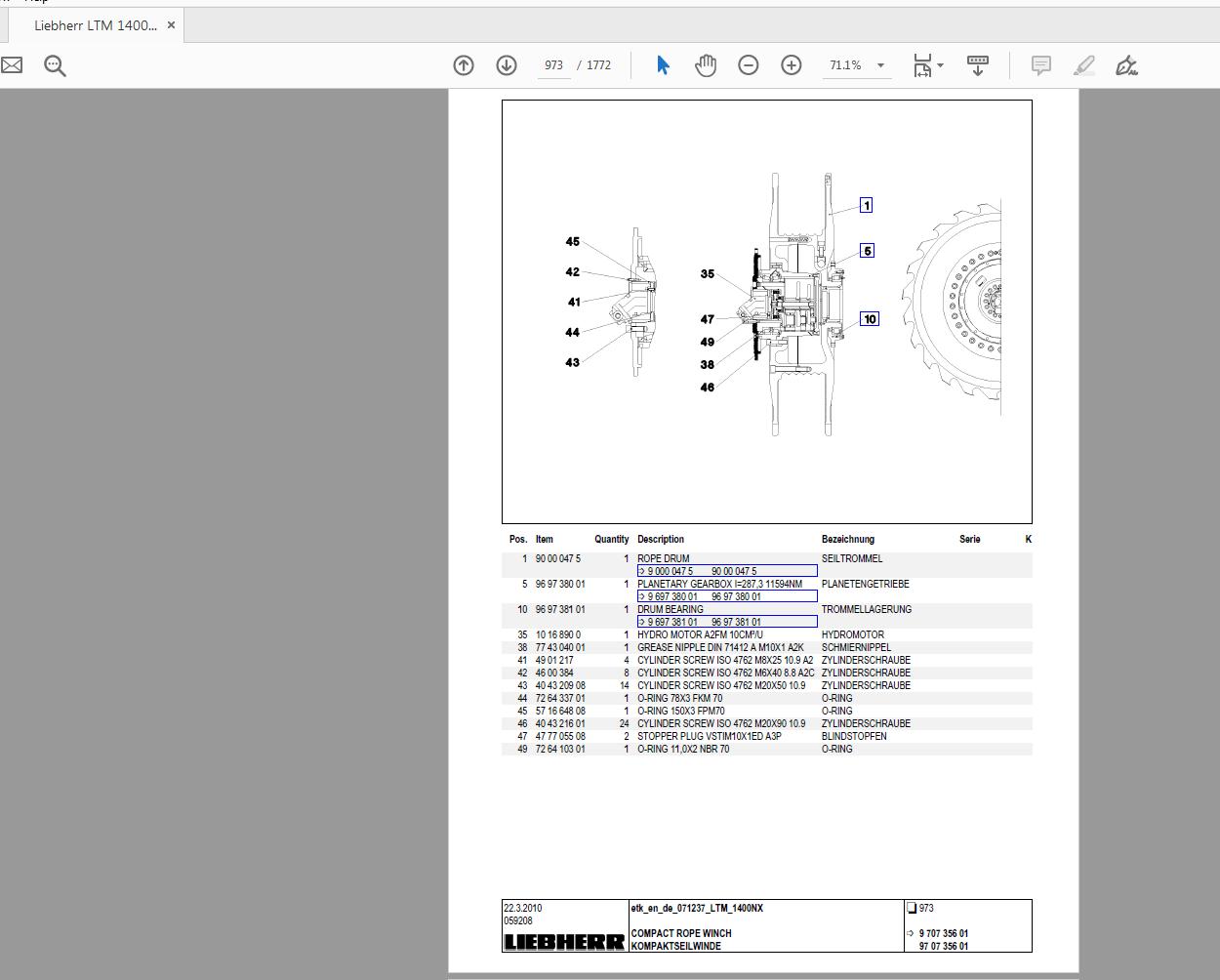Click callout label 5 in diagram
Viewport: 1220px width, 980px height.
[867, 251]
